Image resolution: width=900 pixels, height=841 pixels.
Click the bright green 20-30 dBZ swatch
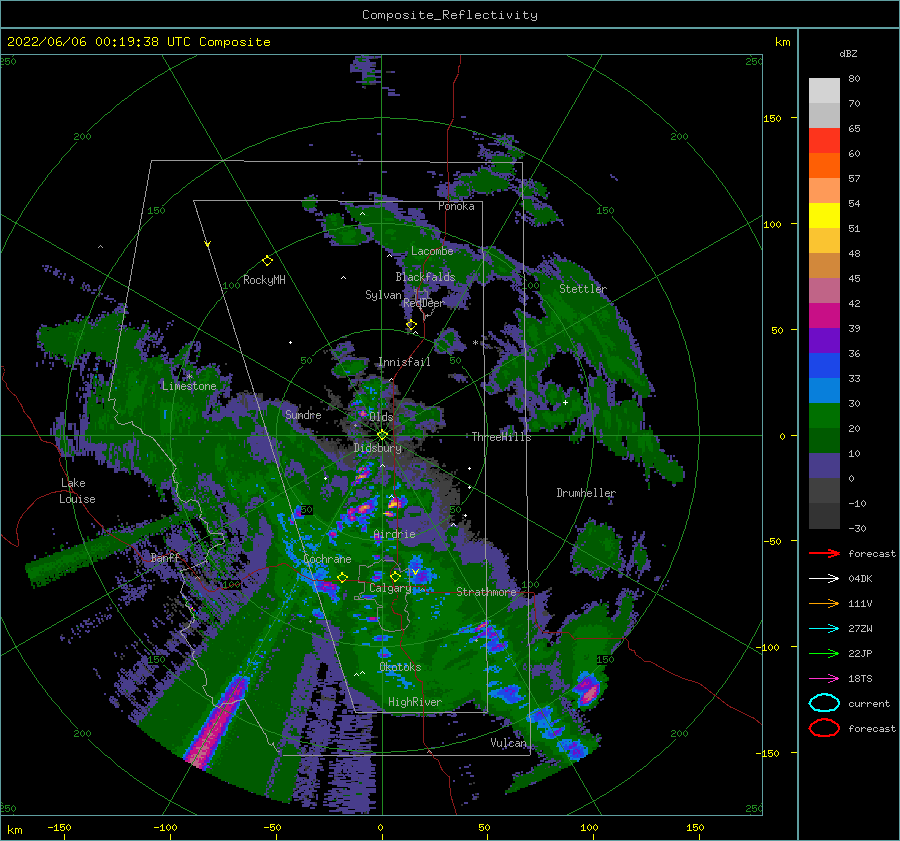click(x=824, y=416)
